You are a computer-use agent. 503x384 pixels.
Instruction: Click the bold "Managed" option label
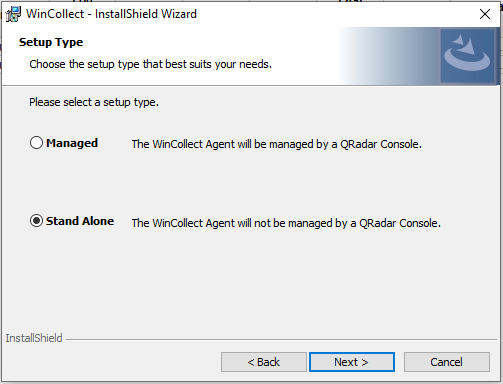point(72,143)
